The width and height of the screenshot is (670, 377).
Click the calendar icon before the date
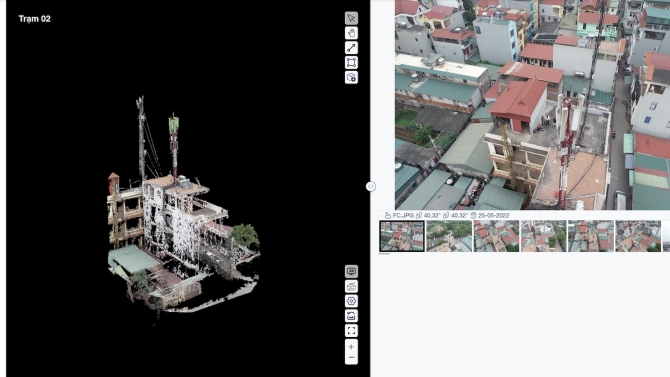click(x=473, y=215)
